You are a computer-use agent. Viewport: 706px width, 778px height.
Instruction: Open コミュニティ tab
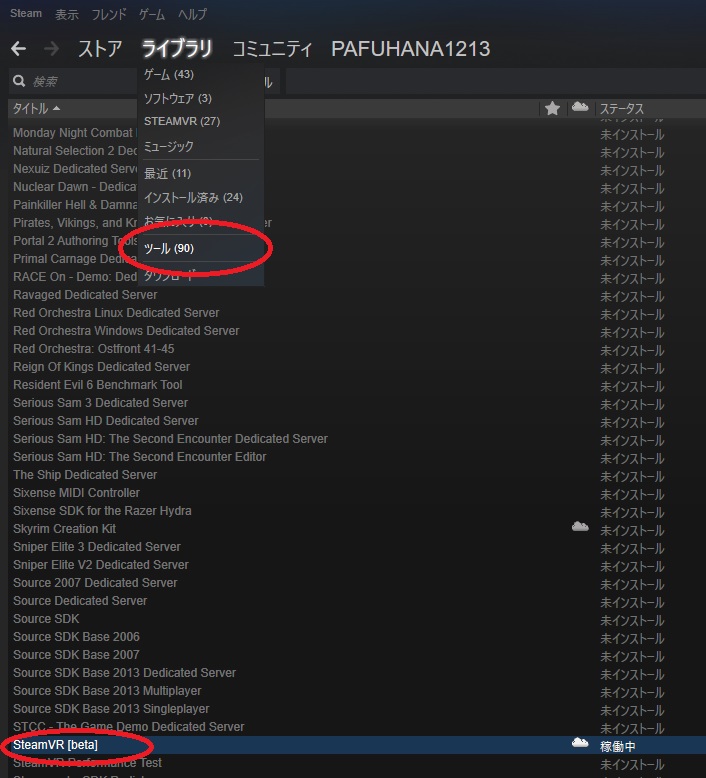pos(272,49)
